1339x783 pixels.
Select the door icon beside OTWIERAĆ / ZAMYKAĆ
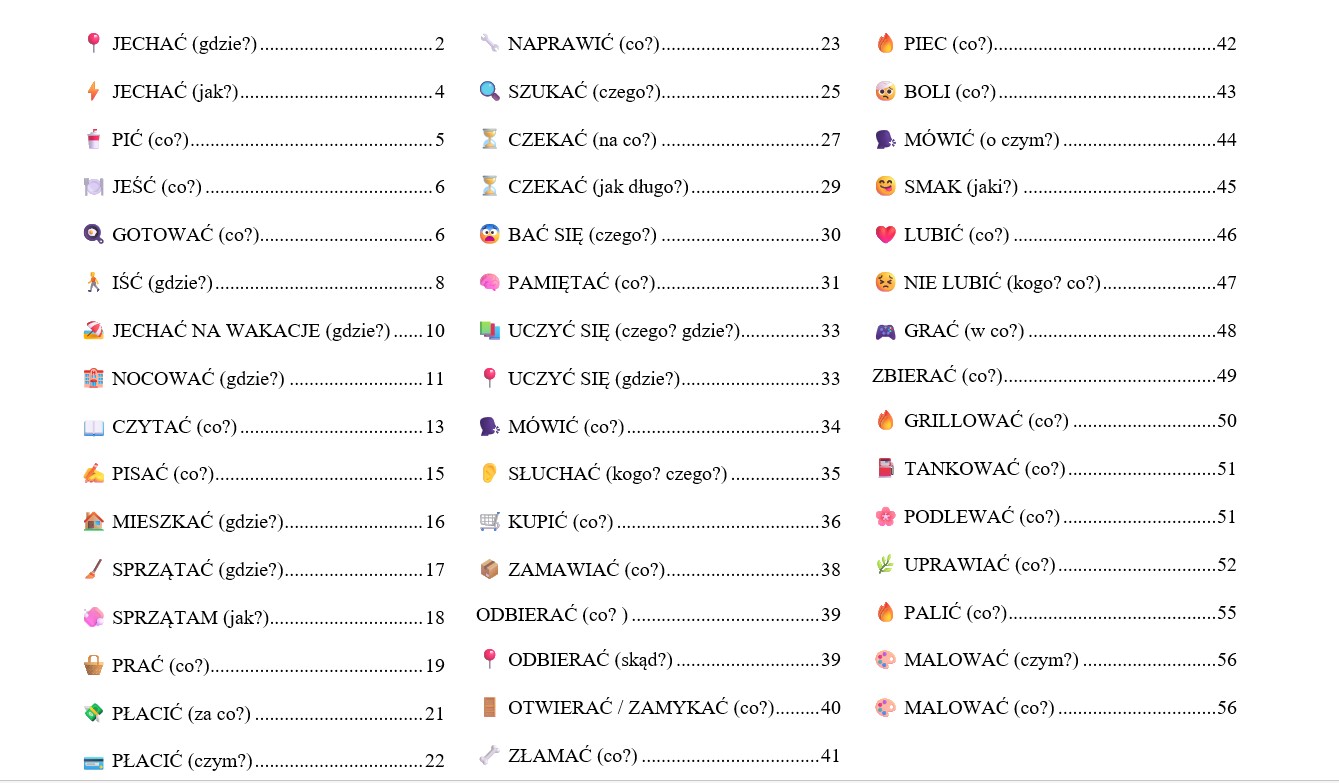(x=489, y=708)
